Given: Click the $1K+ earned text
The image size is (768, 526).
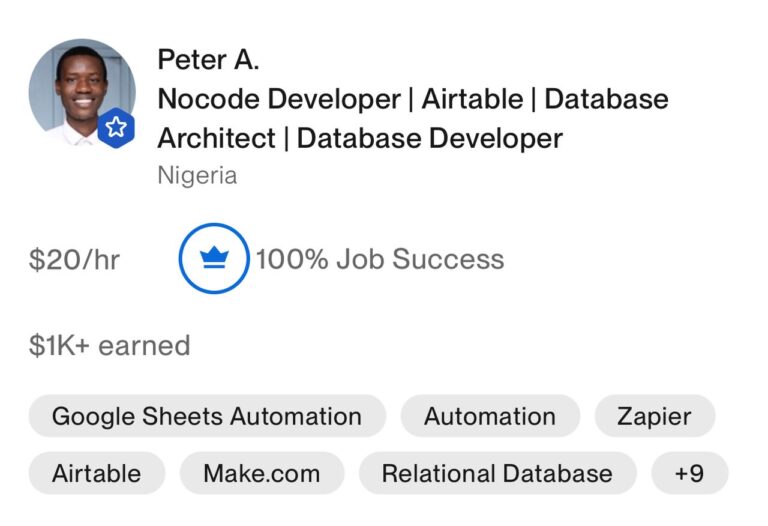Looking at the screenshot, I should coord(110,345).
